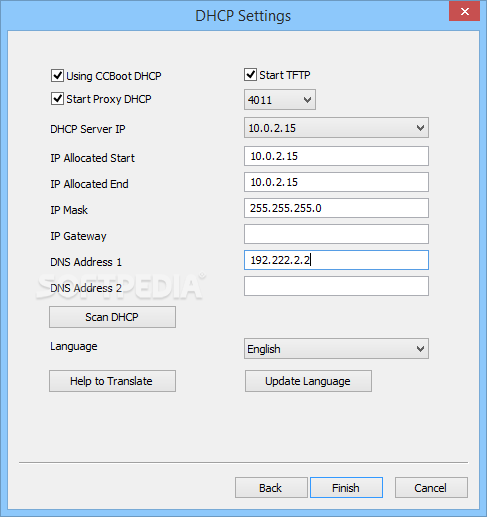Click the DNS Address 1 field
487x517 pixels.
point(336,260)
